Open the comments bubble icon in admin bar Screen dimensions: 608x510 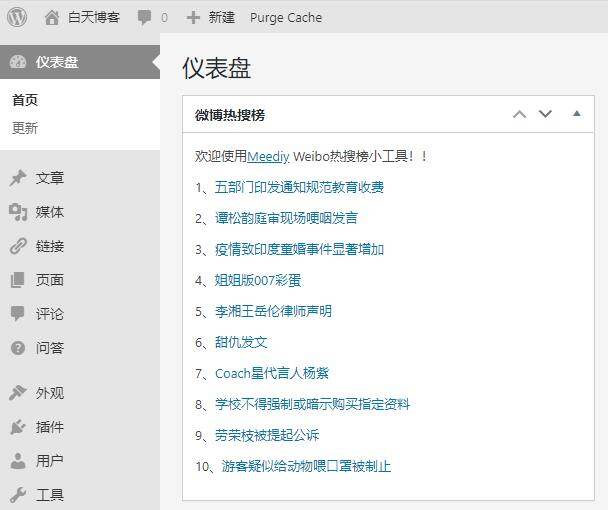[x=145, y=18]
